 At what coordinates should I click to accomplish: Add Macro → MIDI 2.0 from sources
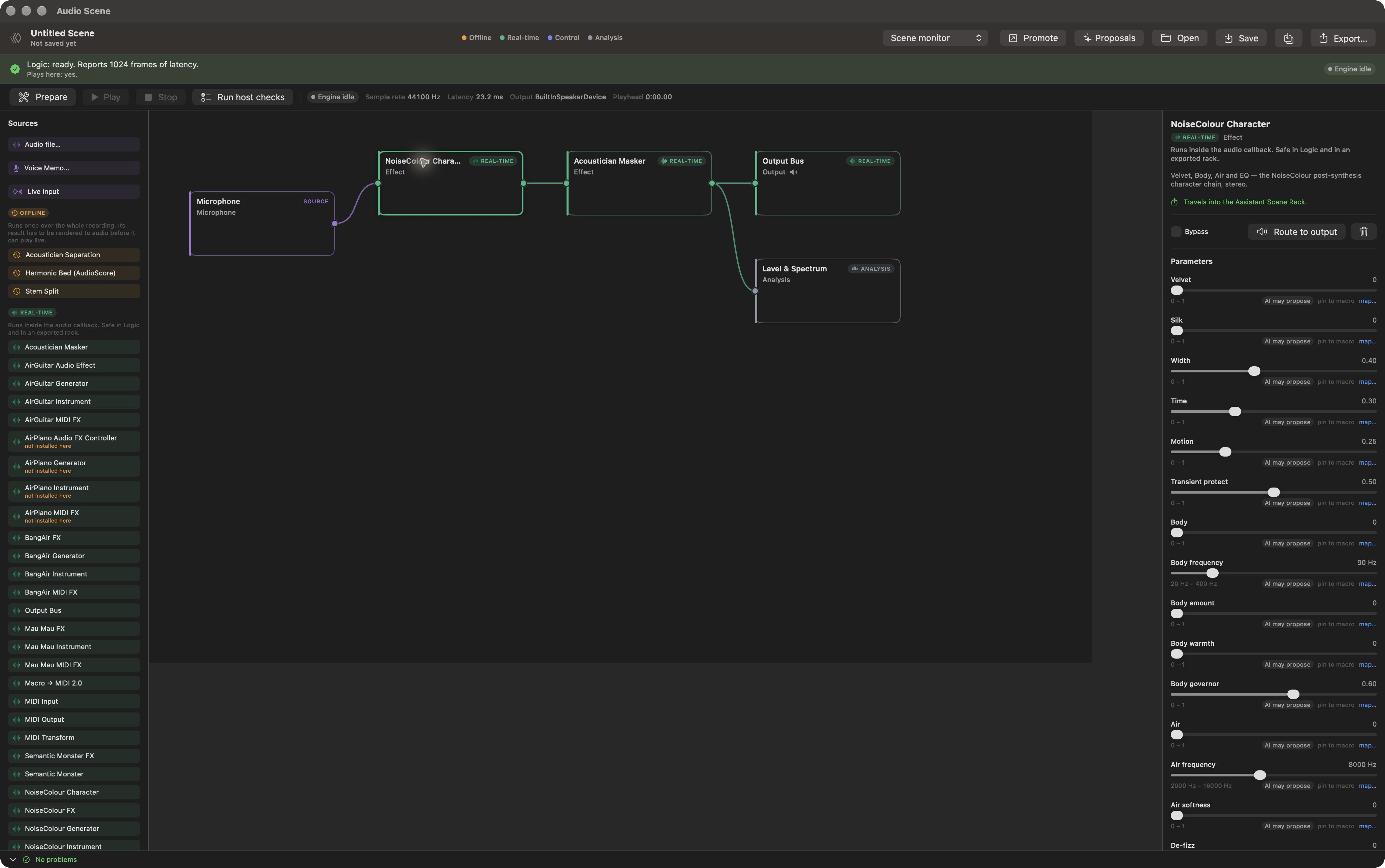pos(74,683)
